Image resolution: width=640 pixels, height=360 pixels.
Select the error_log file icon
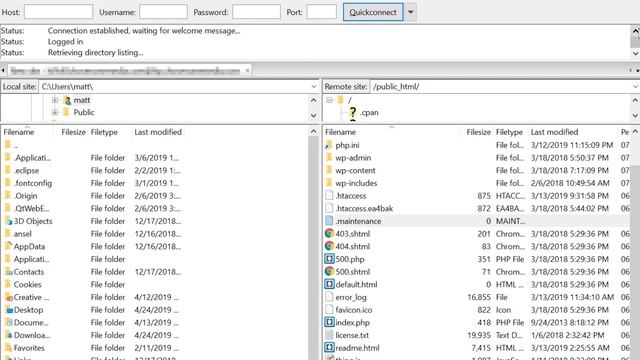[x=329, y=297]
